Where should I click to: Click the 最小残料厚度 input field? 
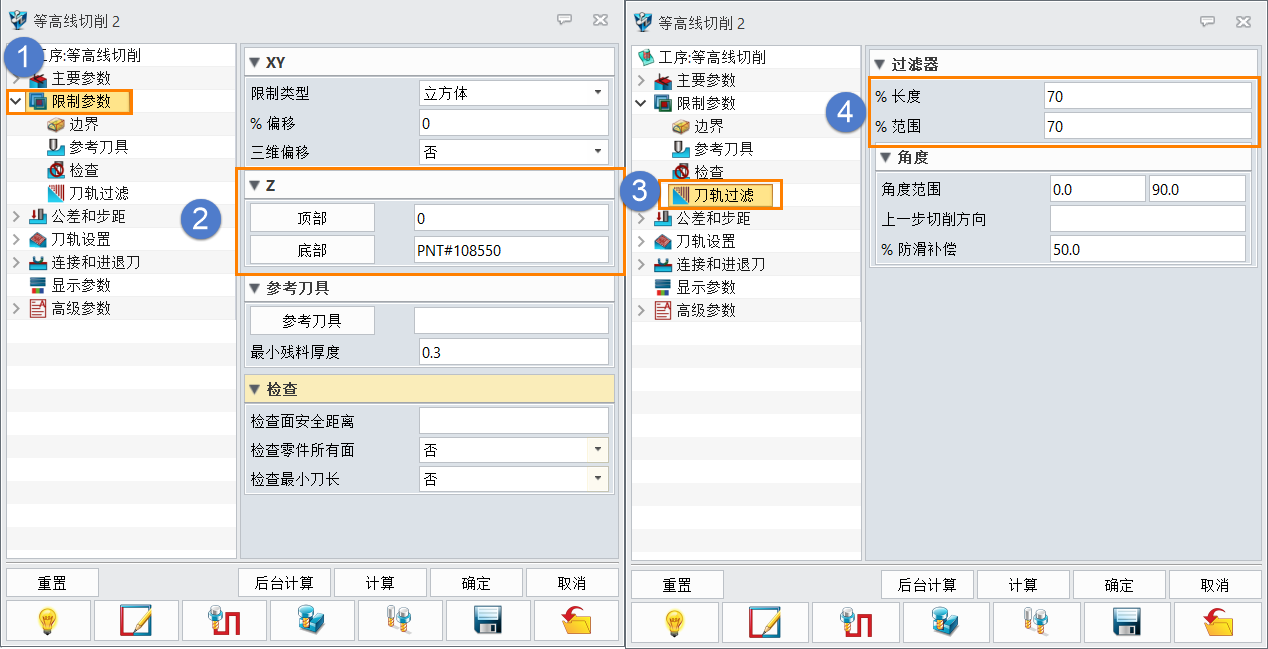[513, 352]
